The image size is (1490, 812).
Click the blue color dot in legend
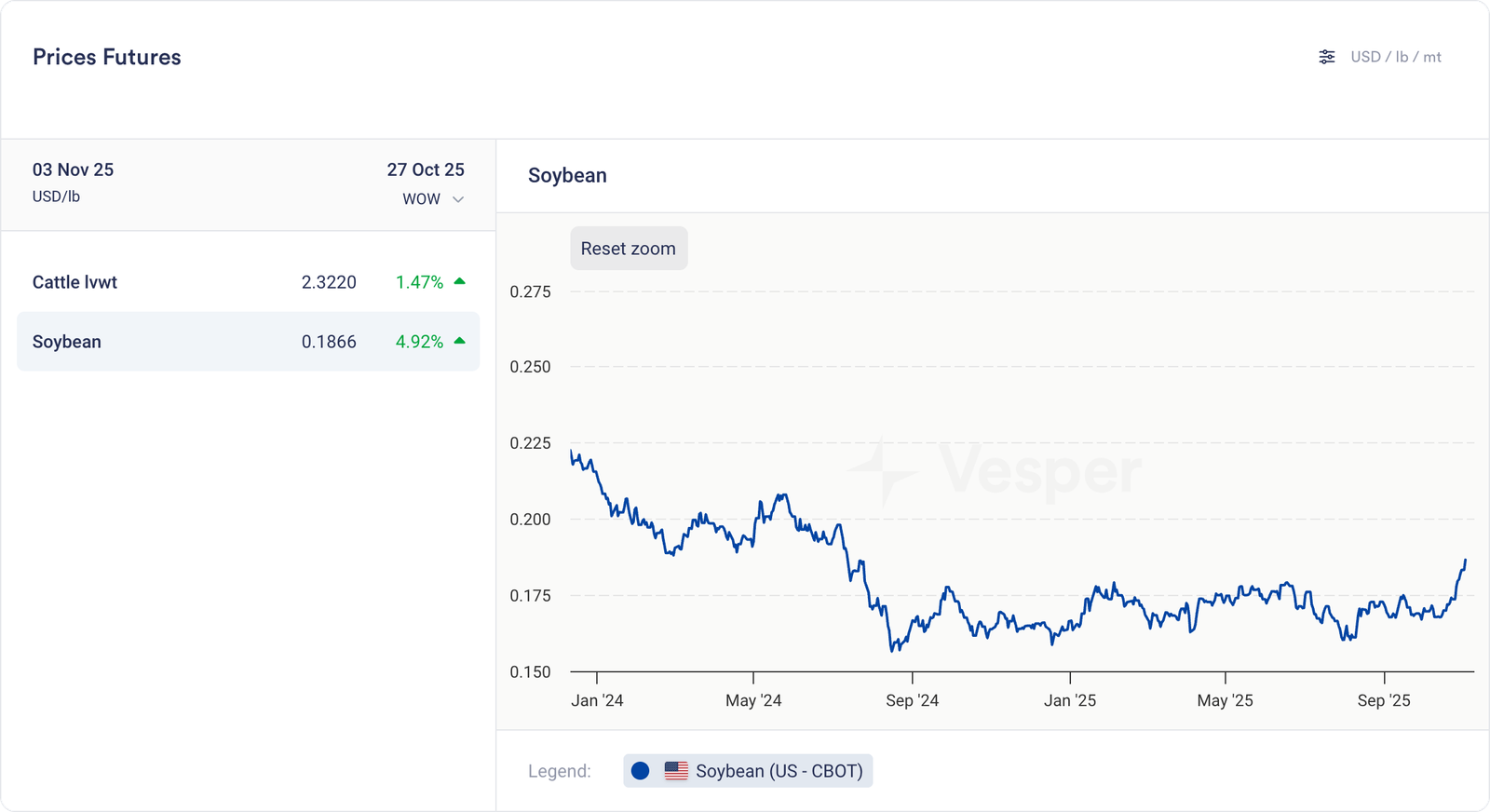coord(640,771)
